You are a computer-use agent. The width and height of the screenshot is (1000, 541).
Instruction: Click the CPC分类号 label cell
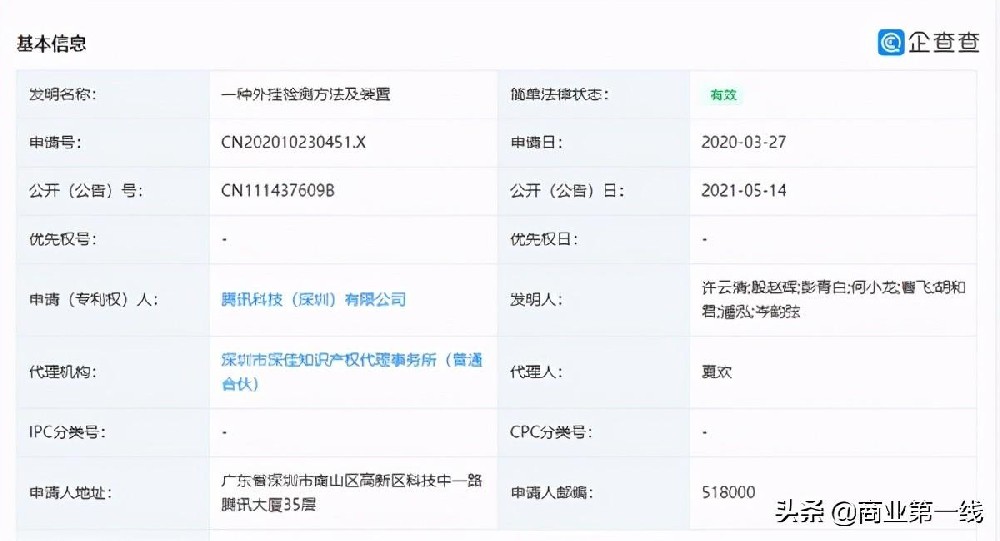tap(594, 432)
